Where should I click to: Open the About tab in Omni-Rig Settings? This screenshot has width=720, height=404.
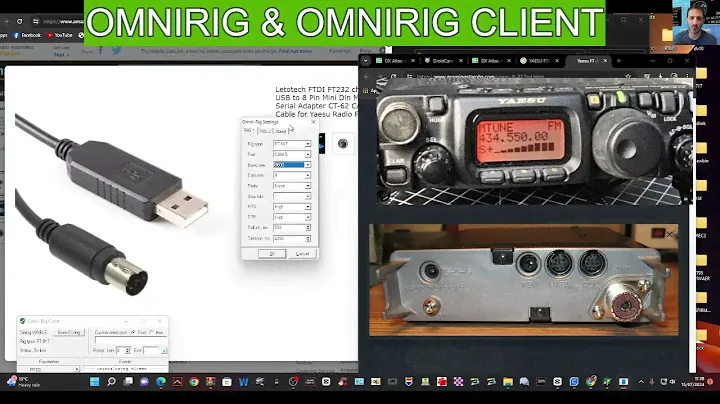click(x=281, y=131)
